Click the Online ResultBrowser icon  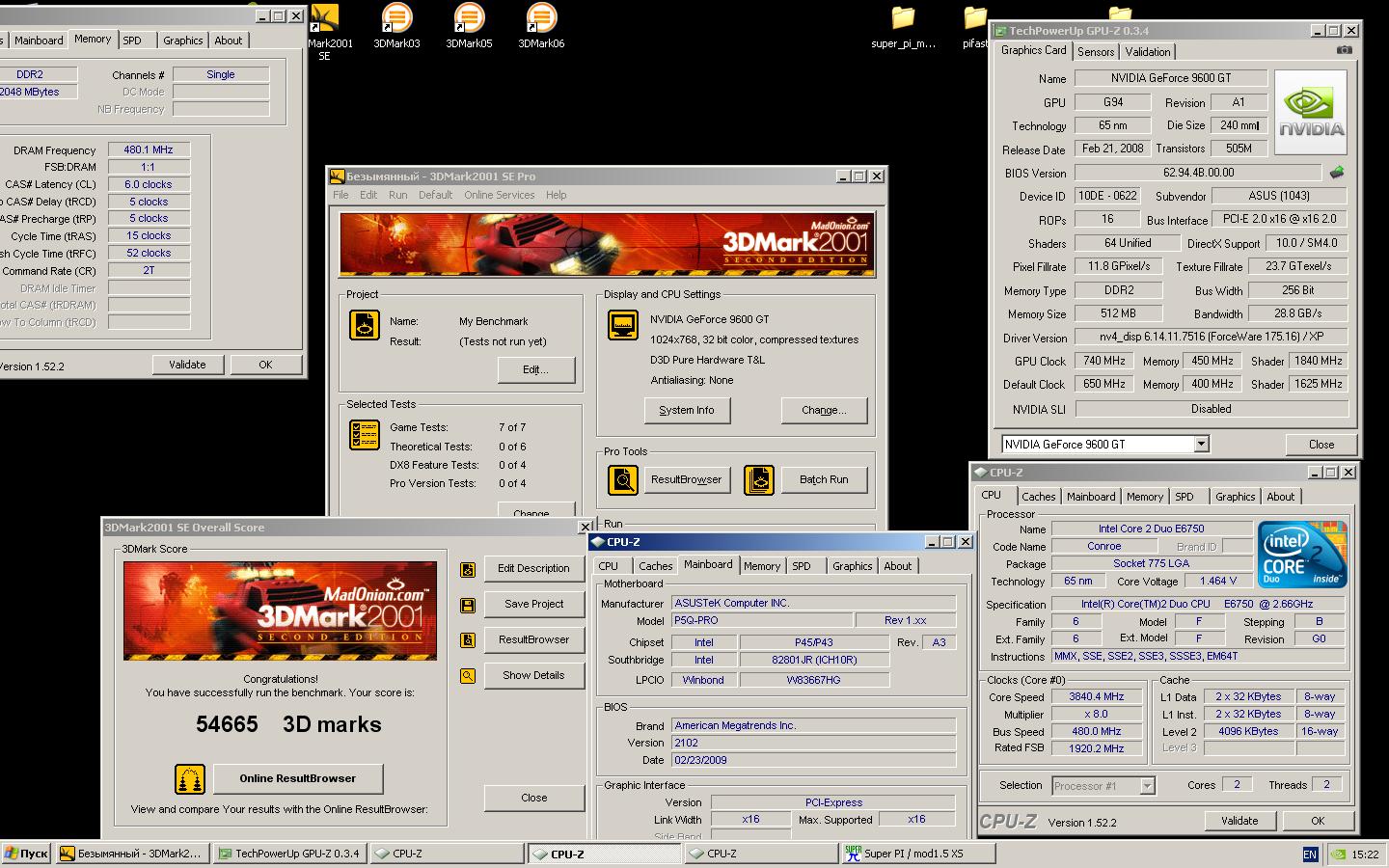190,778
